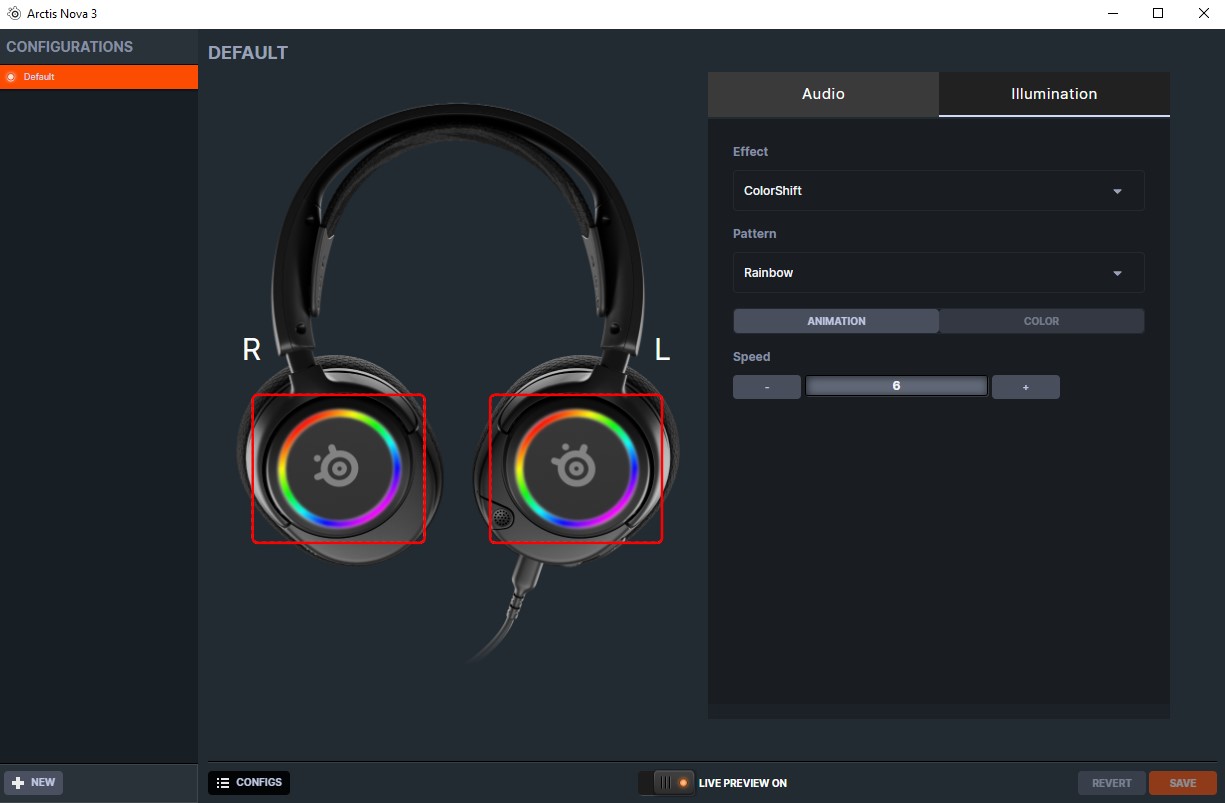The height and width of the screenshot is (803, 1225).
Task: Create a NEW configuration
Action: (x=33, y=782)
